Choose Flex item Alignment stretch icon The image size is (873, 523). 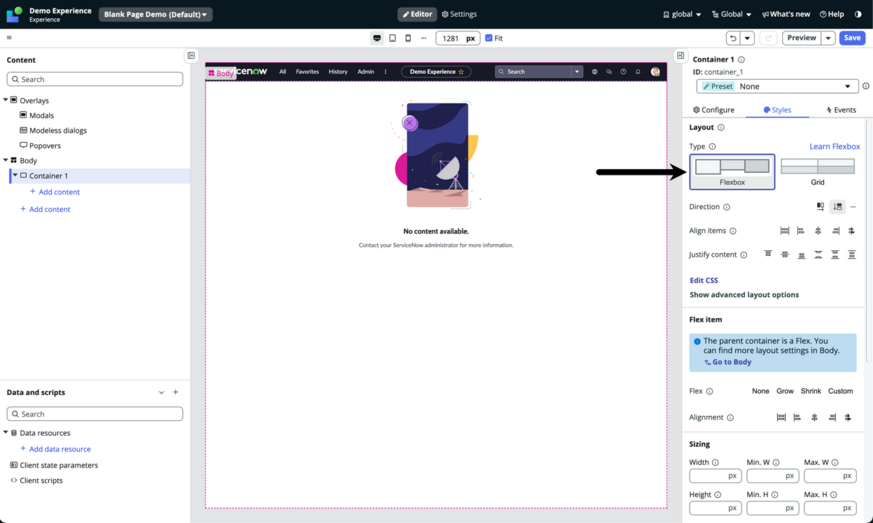(x=781, y=417)
